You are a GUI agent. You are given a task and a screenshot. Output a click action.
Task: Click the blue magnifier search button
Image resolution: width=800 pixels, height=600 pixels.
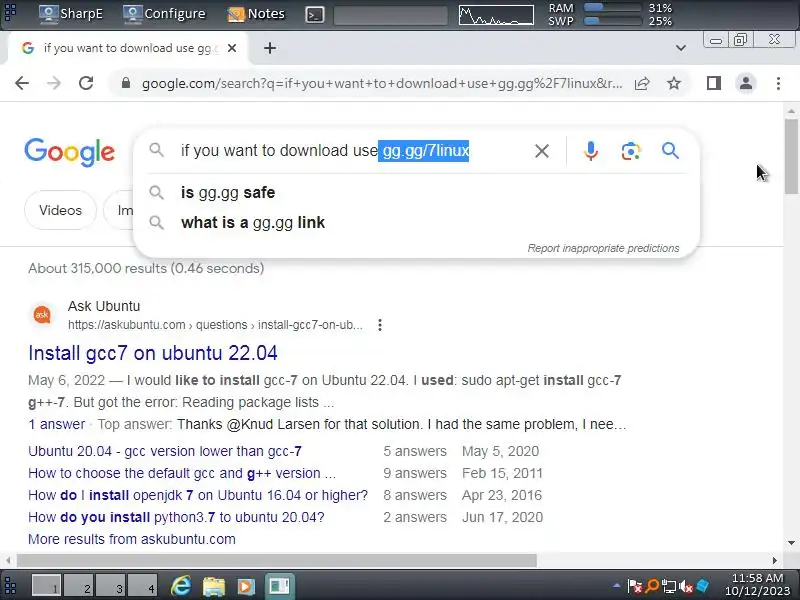tap(670, 151)
